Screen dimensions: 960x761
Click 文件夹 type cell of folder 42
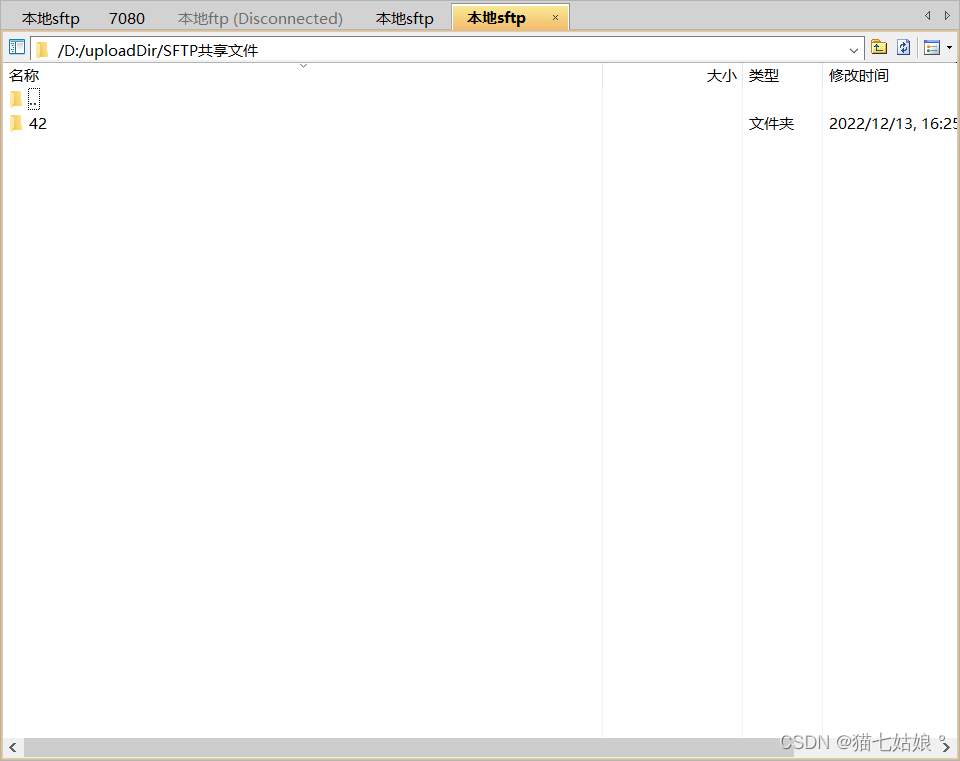[771, 124]
